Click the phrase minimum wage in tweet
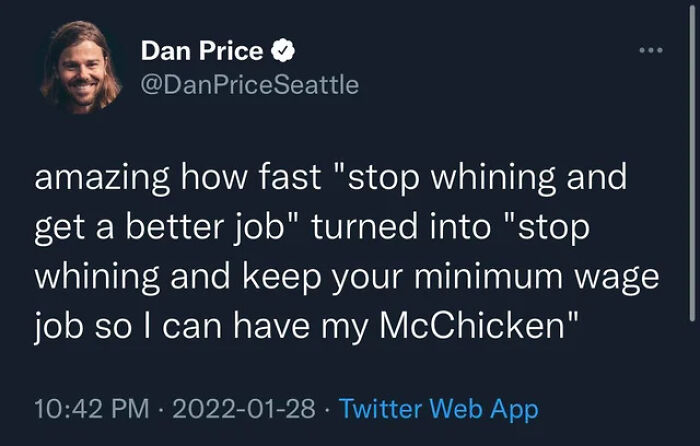This screenshot has width=700, height=446. click(x=537, y=277)
